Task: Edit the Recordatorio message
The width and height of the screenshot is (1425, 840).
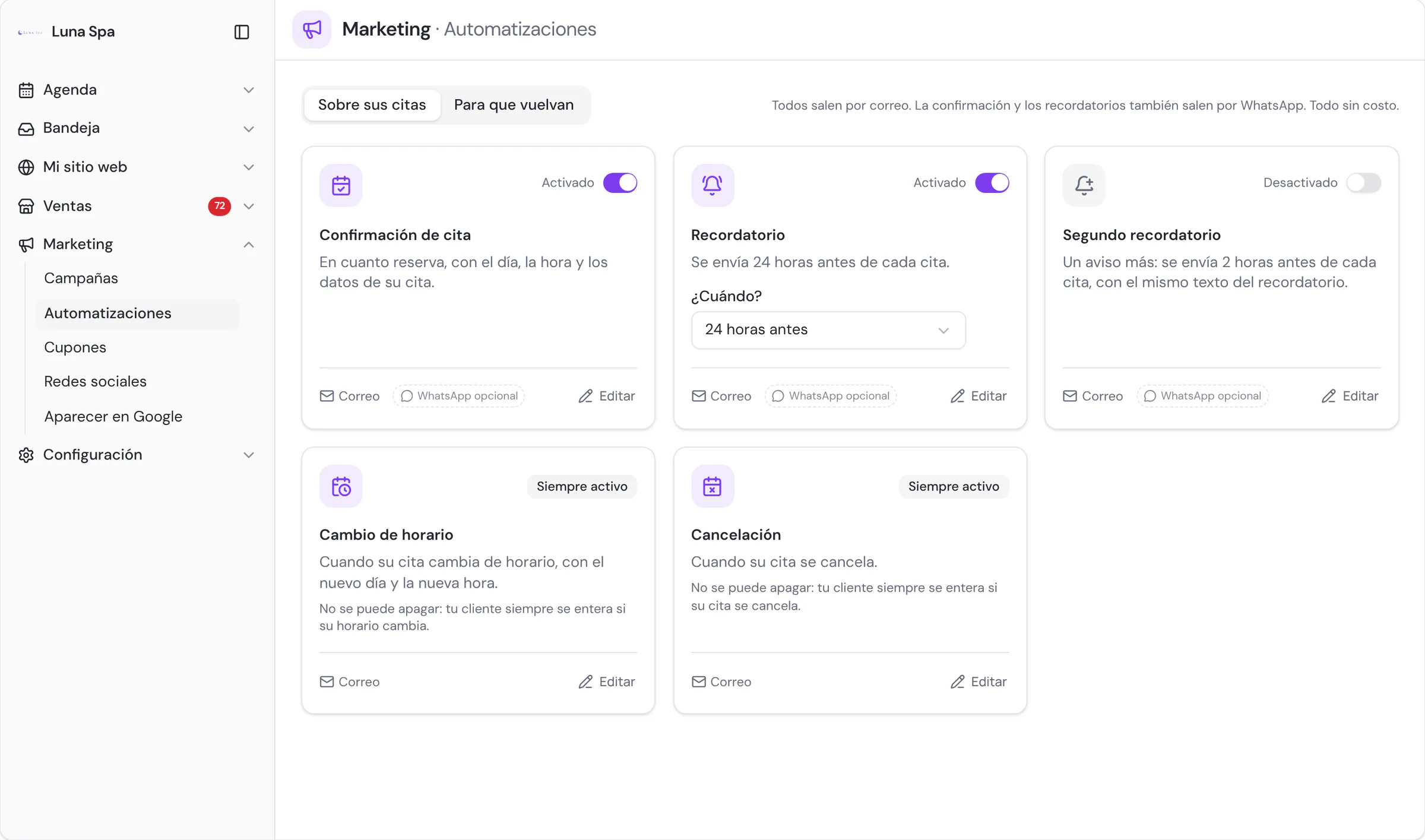Action: 978,396
